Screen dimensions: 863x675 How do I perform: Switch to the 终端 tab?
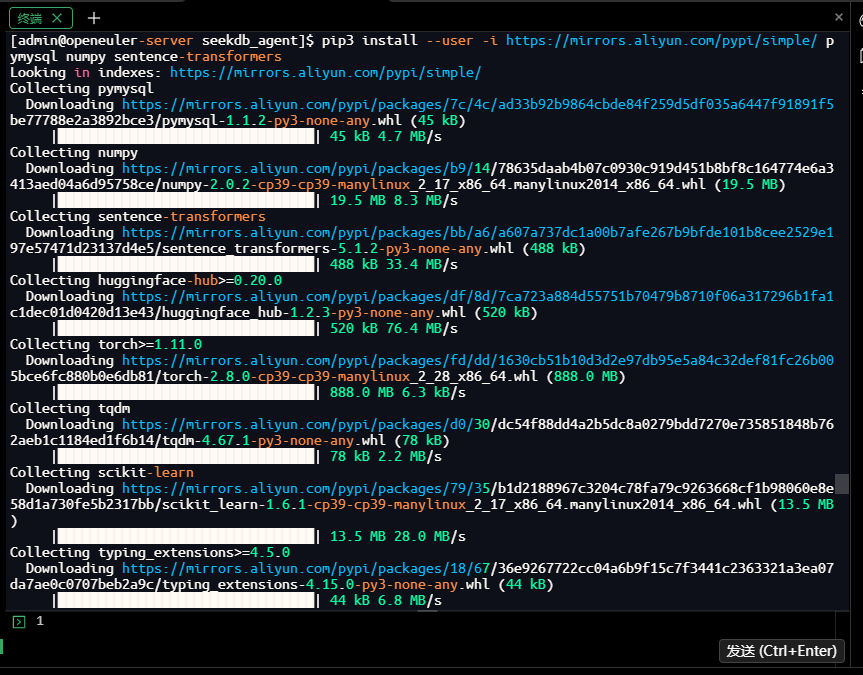(30, 18)
